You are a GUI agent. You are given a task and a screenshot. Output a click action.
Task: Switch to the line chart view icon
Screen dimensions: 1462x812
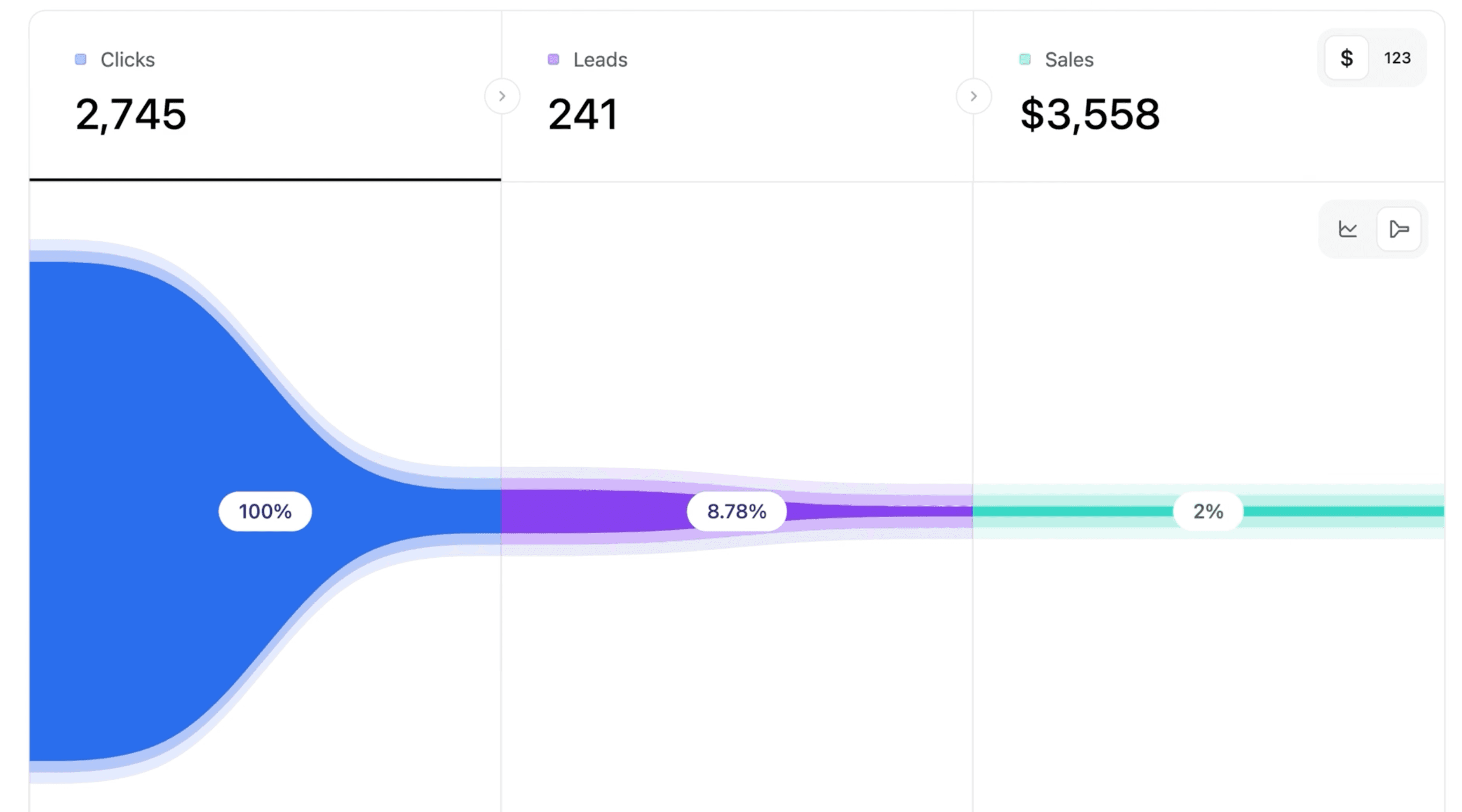click(x=1347, y=228)
